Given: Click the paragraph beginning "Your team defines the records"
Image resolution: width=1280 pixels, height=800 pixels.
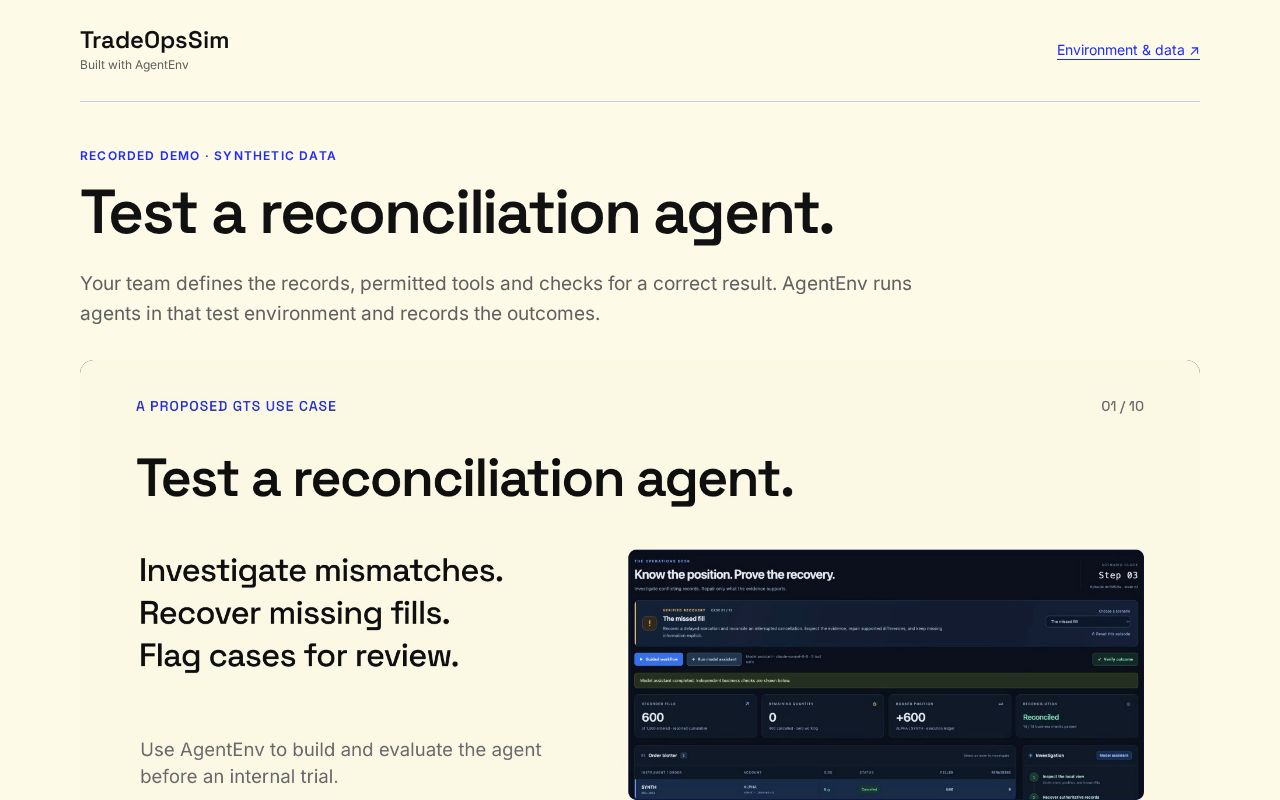Looking at the screenshot, I should 496,298.
